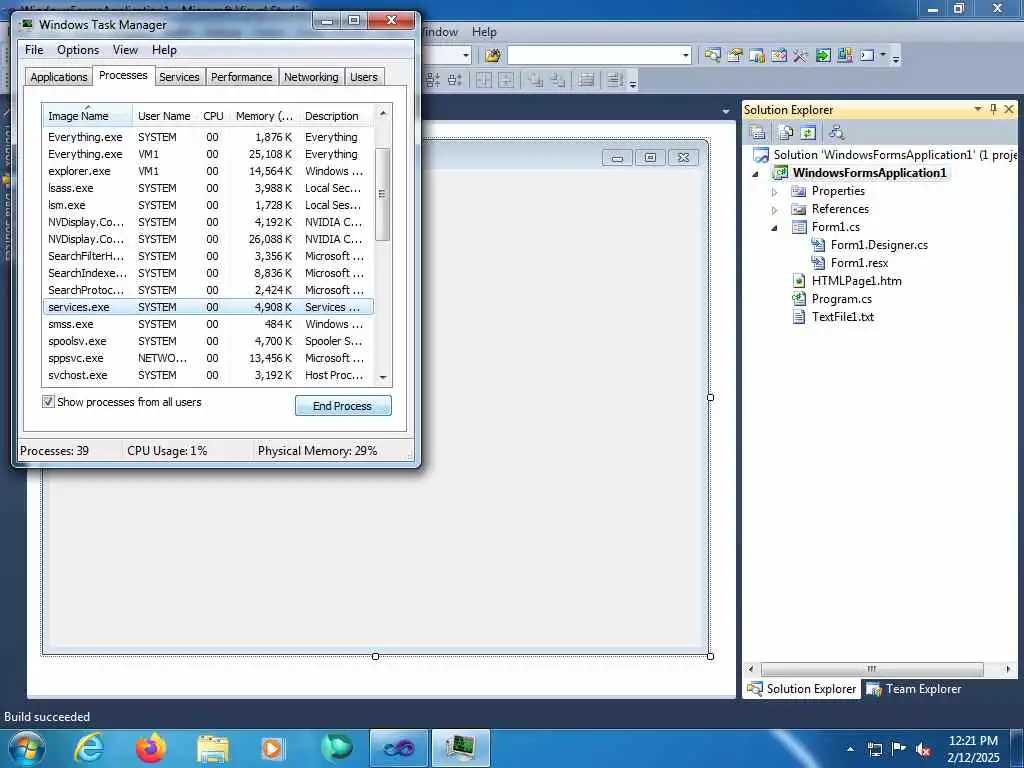Viewport: 1024px width, 768px height.
Task: Launch Firefox from the taskbar
Action: coord(150,748)
